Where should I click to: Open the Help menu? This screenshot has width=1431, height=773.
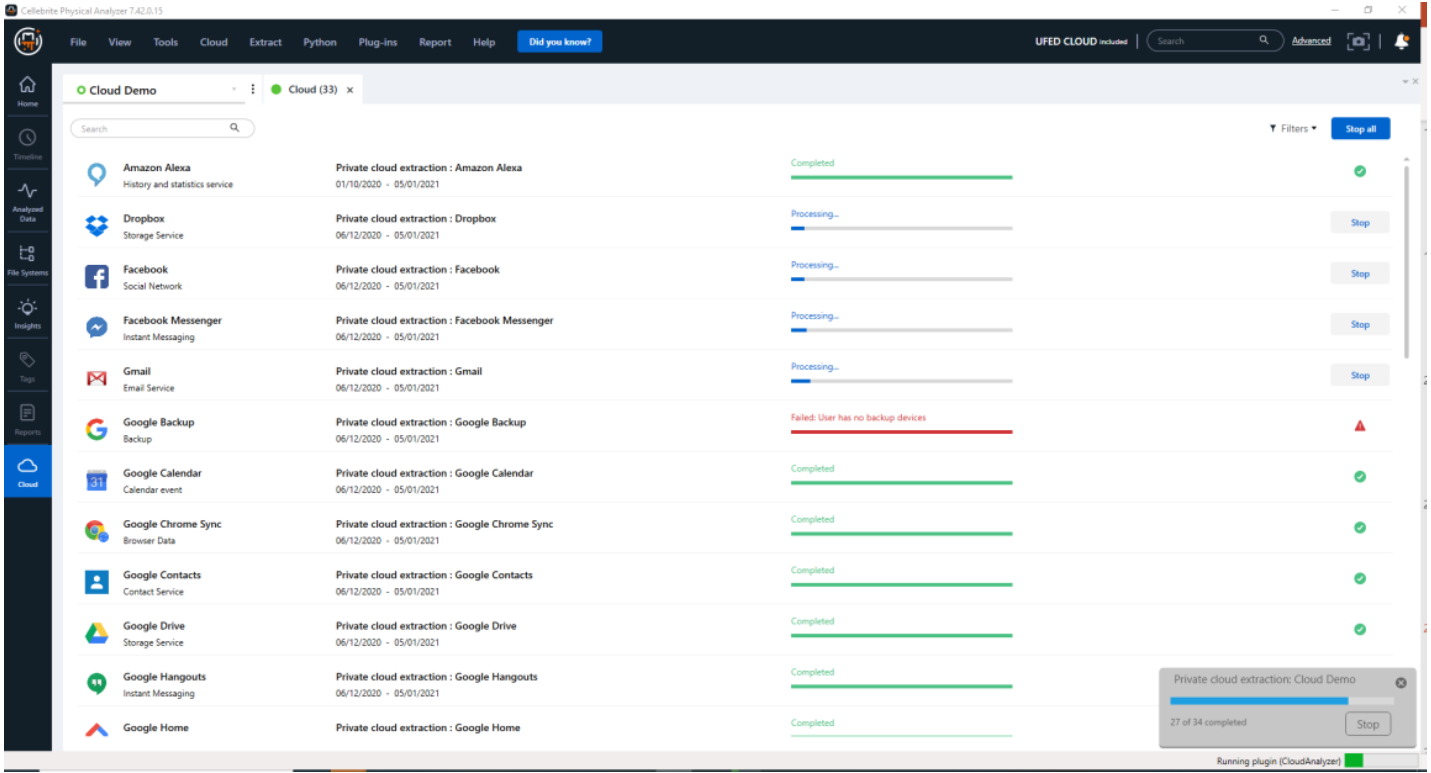point(484,42)
